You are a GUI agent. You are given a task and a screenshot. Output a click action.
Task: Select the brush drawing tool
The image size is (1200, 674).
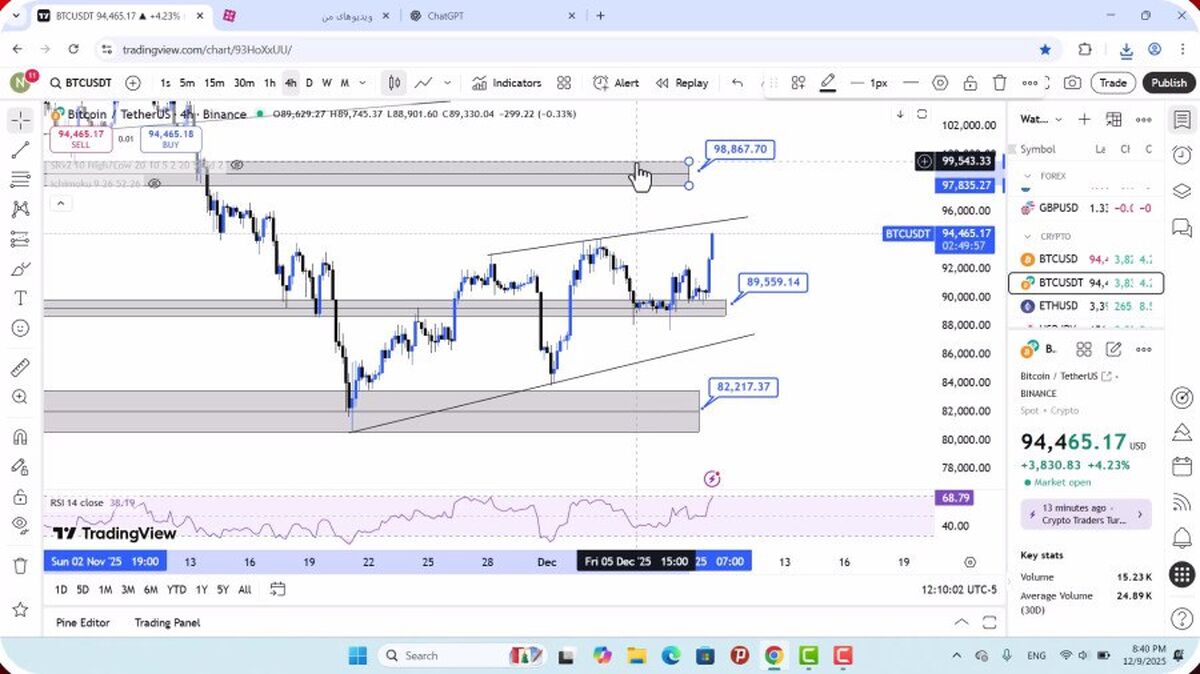21,269
